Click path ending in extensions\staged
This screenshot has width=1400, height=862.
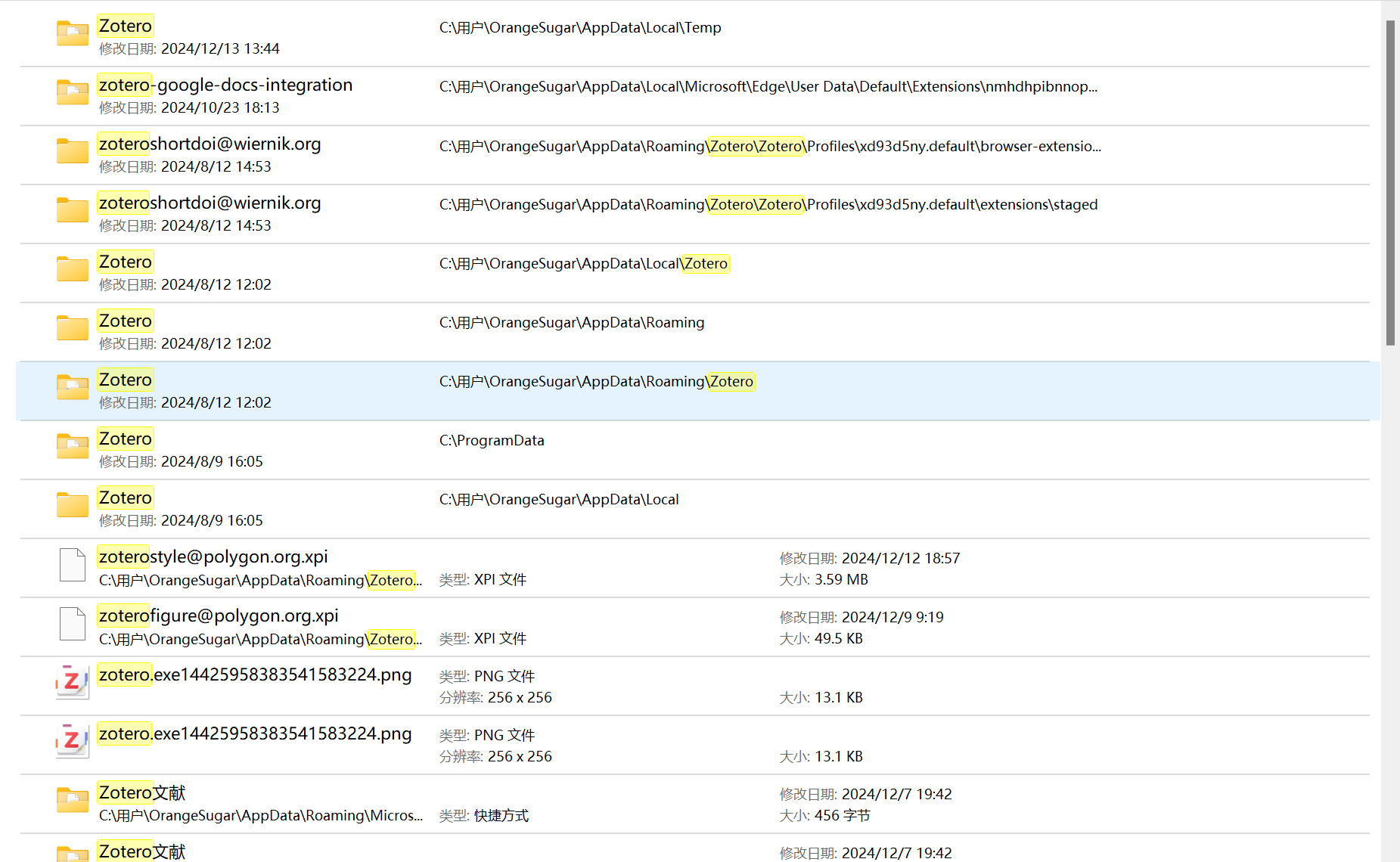click(x=768, y=205)
